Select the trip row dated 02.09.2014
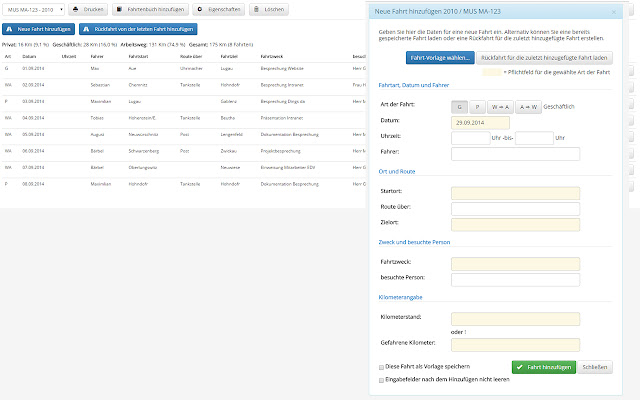 click(184, 85)
